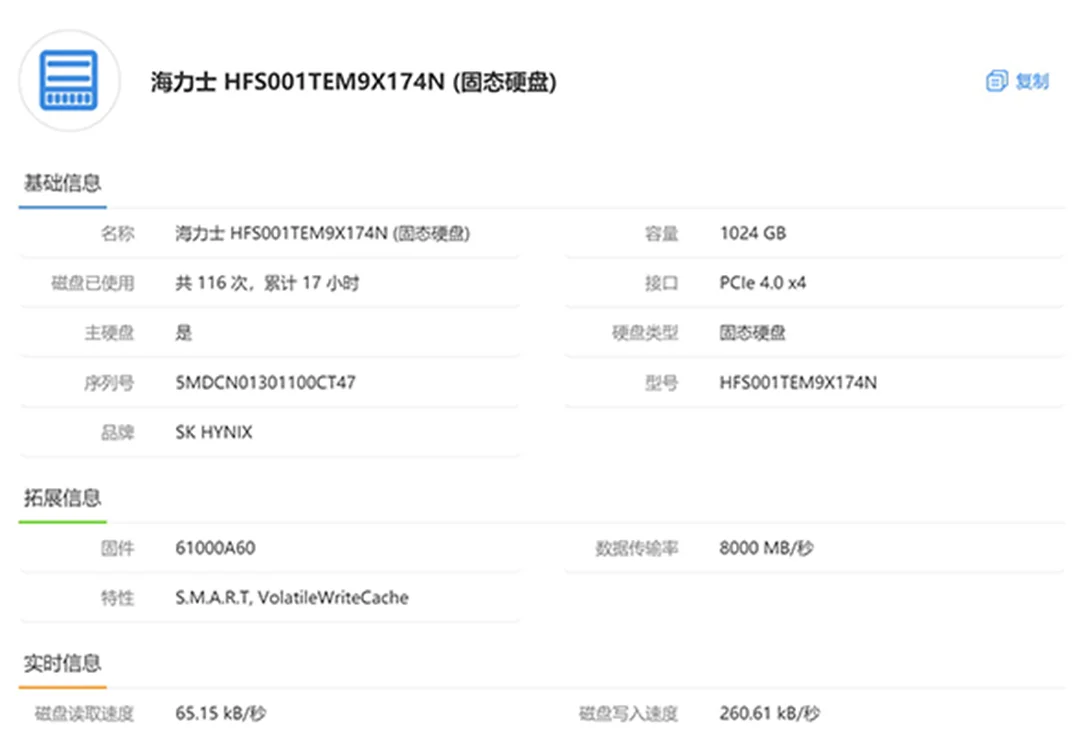
Task: Click the data transfer rate 8000 MB/秒
Action: [766, 548]
